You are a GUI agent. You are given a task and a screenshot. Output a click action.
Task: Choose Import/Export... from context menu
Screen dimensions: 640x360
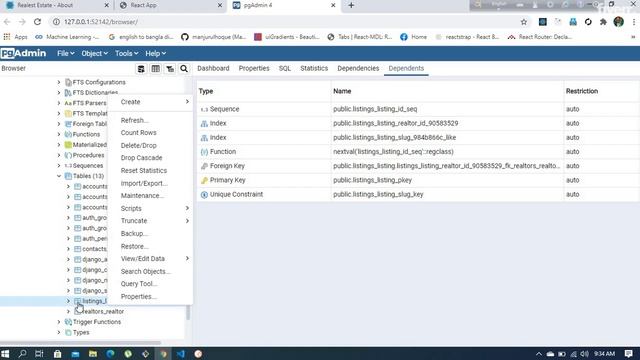(x=151, y=183)
